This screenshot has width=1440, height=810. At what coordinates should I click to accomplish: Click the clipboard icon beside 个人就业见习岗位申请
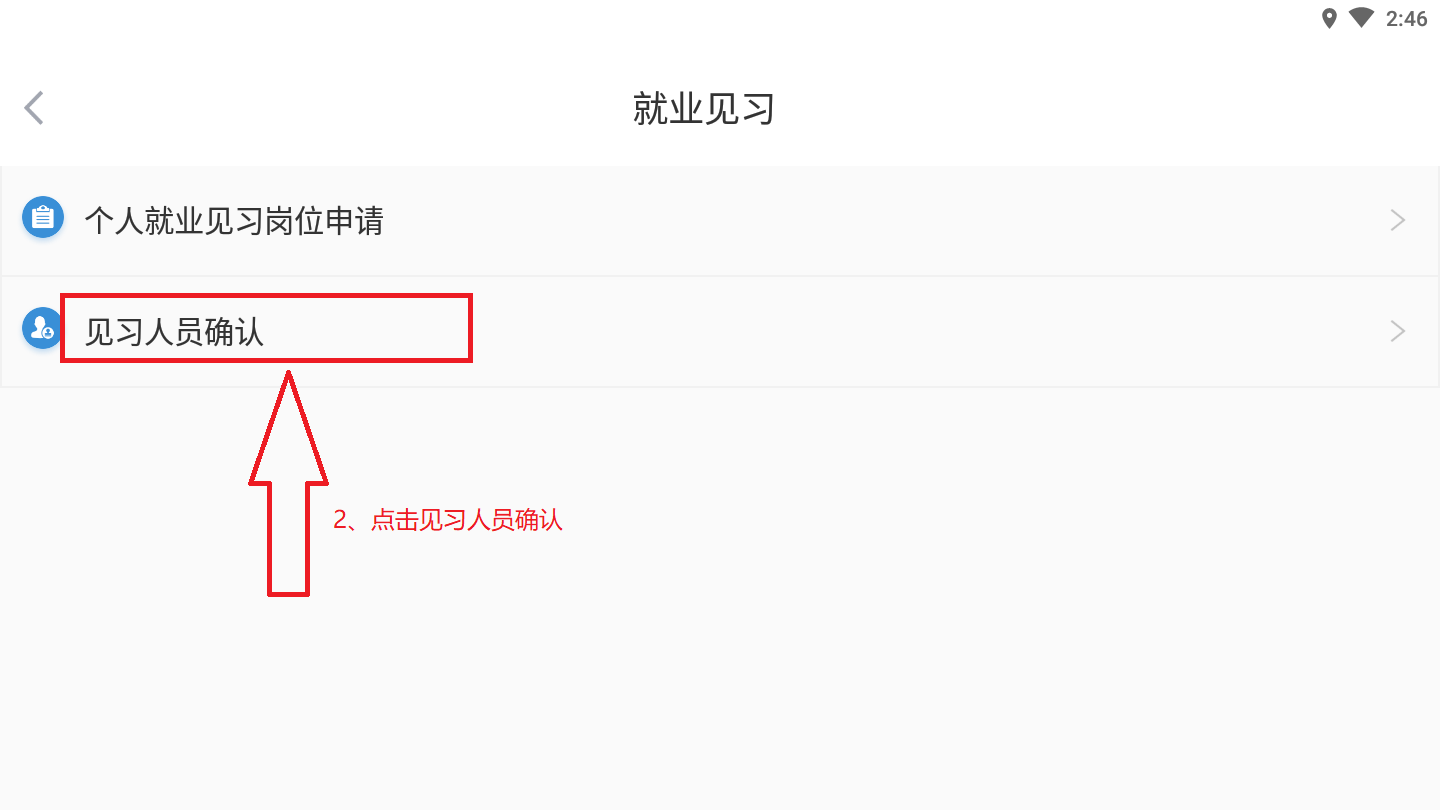click(x=42, y=218)
